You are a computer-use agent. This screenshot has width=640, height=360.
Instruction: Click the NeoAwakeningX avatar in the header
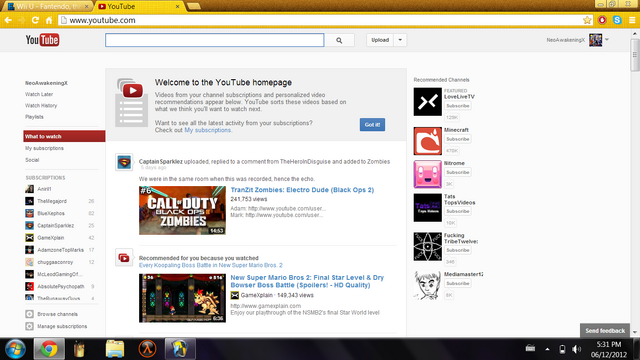[596, 40]
